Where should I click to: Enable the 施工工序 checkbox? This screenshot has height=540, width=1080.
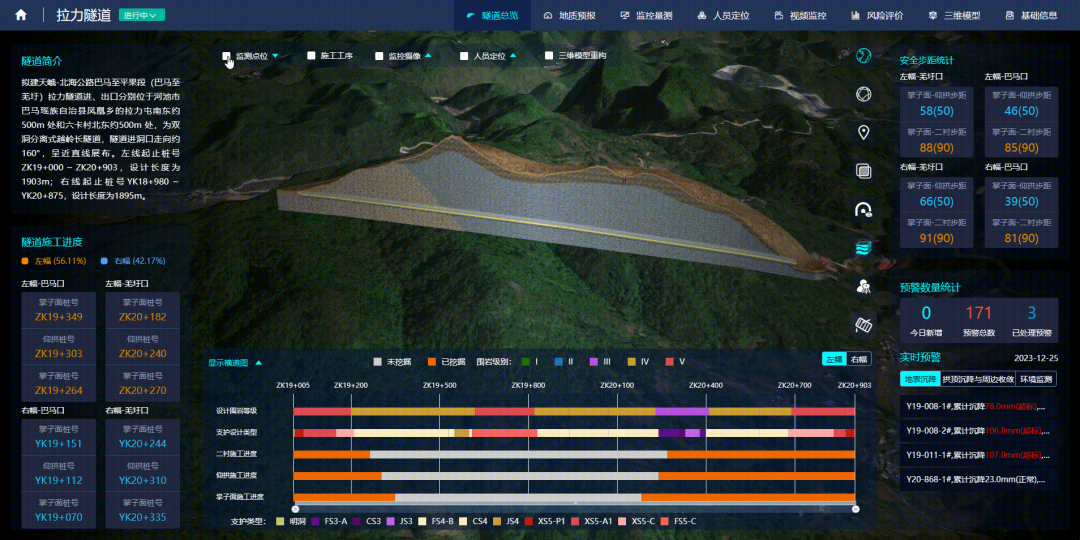pos(312,56)
